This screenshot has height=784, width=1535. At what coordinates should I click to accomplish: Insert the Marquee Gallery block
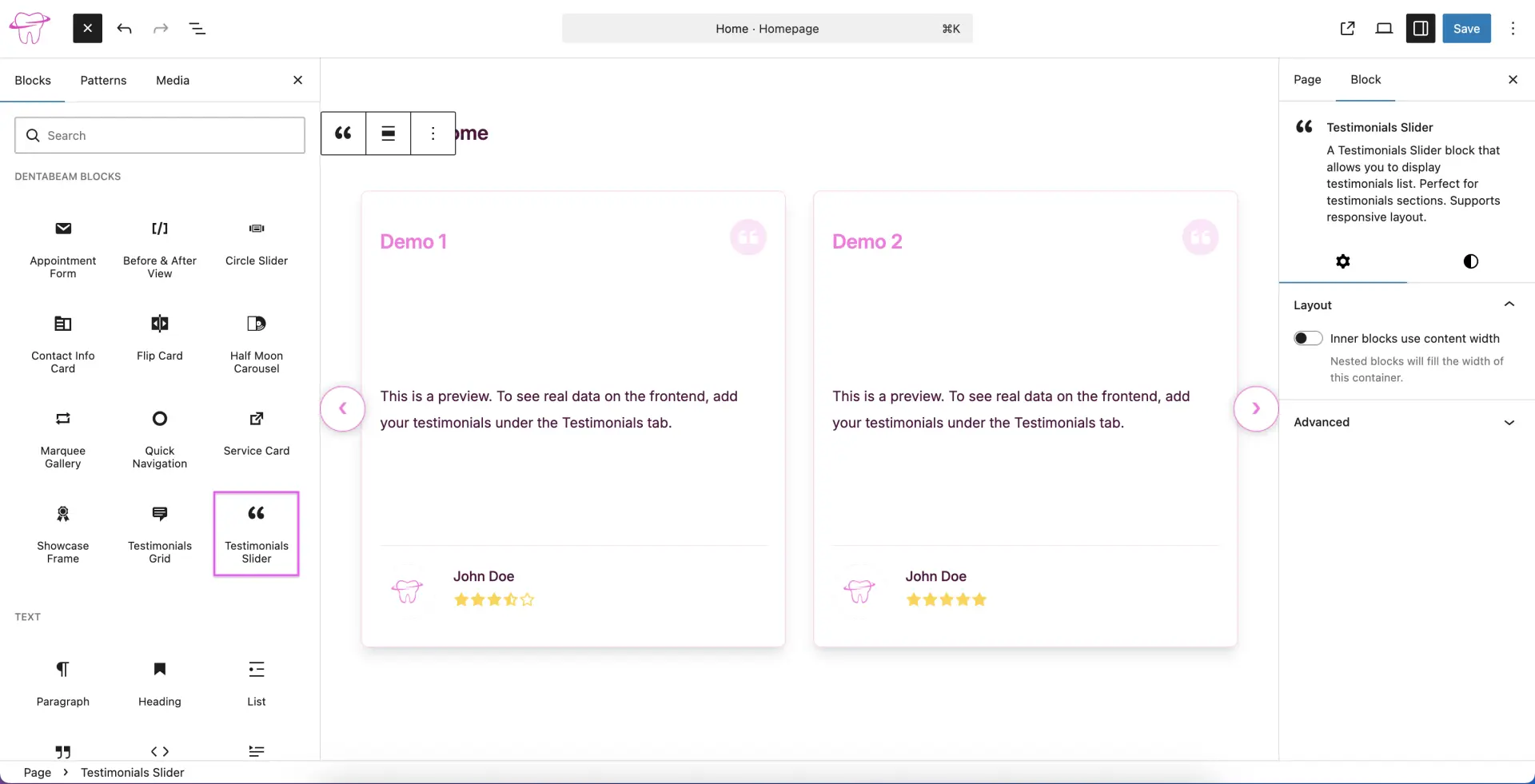[x=63, y=440]
